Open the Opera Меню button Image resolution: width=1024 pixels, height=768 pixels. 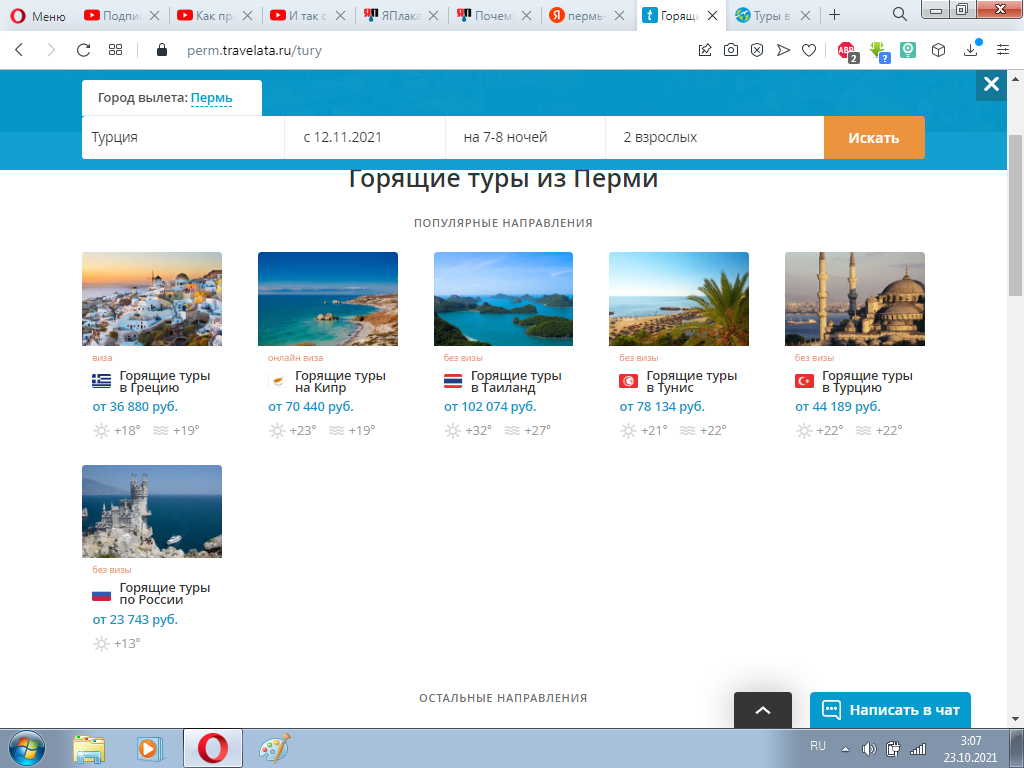point(38,16)
